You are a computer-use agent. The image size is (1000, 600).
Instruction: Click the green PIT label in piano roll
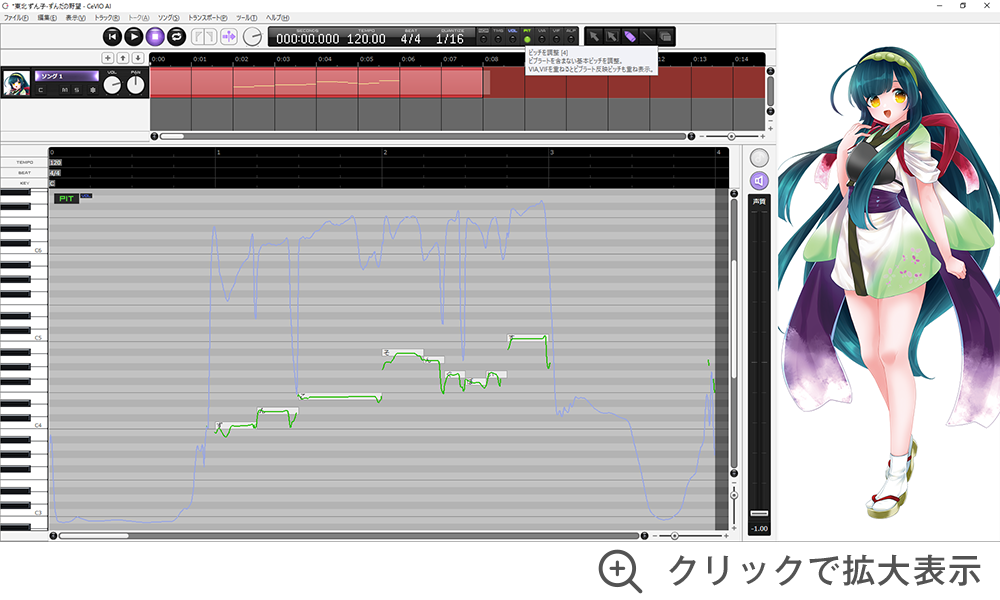pos(66,198)
